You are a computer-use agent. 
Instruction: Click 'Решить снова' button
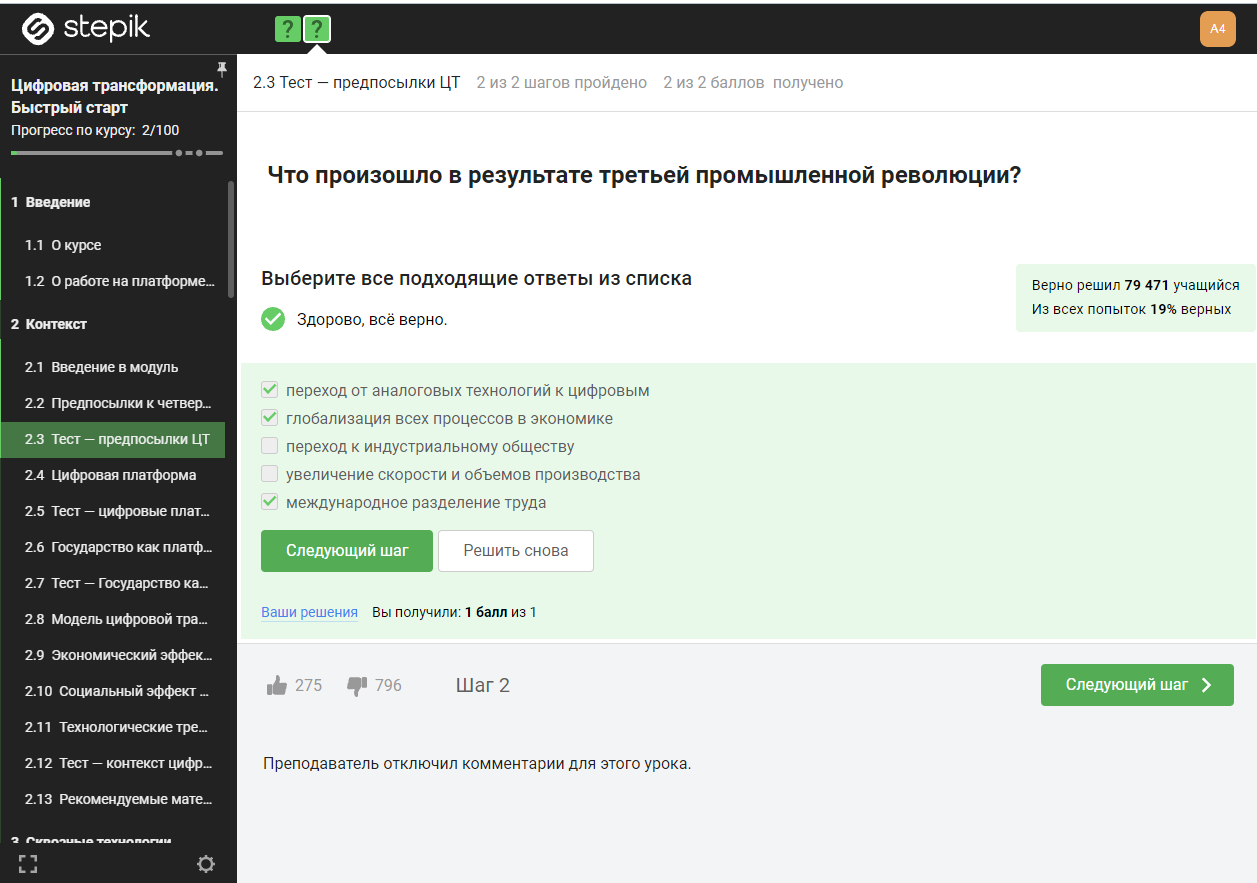click(x=516, y=551)
